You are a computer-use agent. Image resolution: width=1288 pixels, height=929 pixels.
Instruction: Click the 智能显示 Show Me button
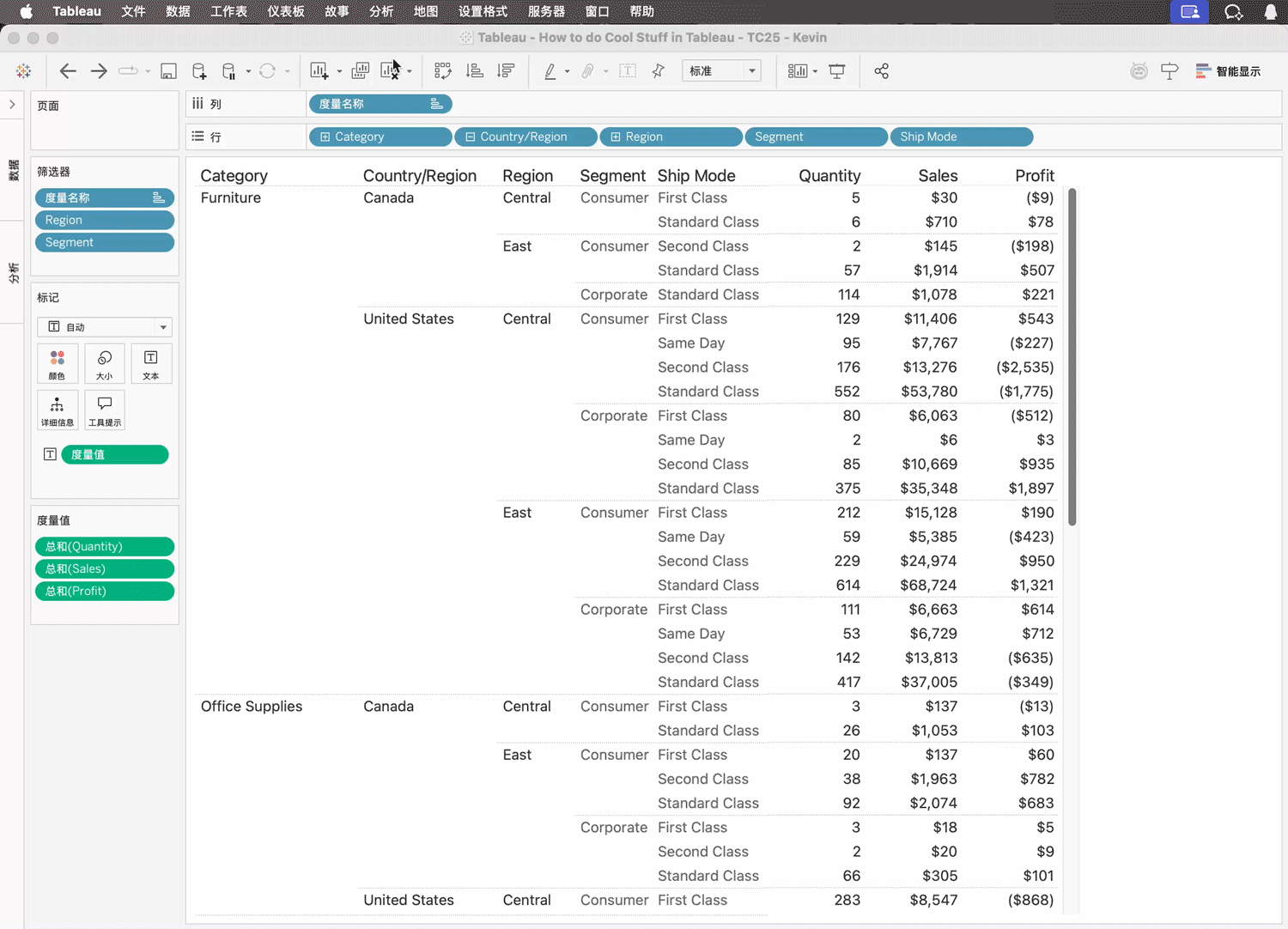click(x=1228, y=71)
